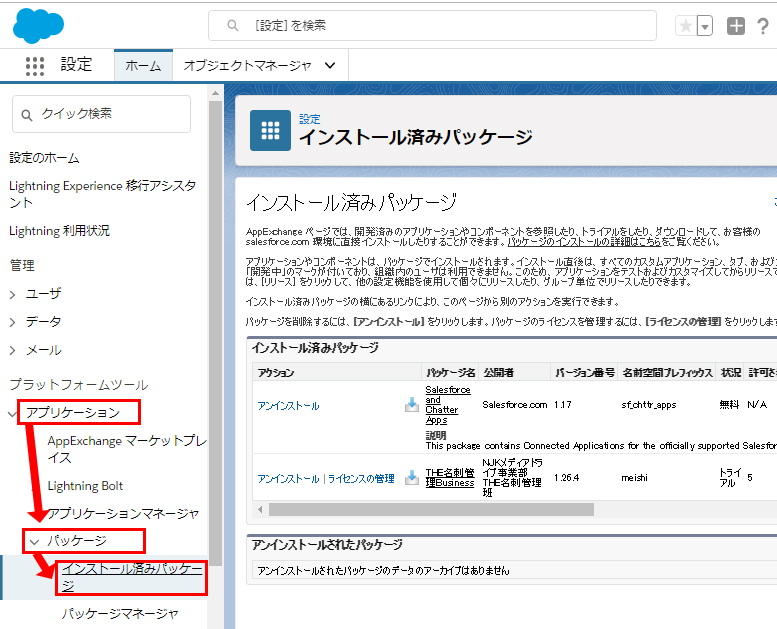Click the 無料 status cell
The height and width of the screenshot is (629, 777).
[x=729, y=405]
